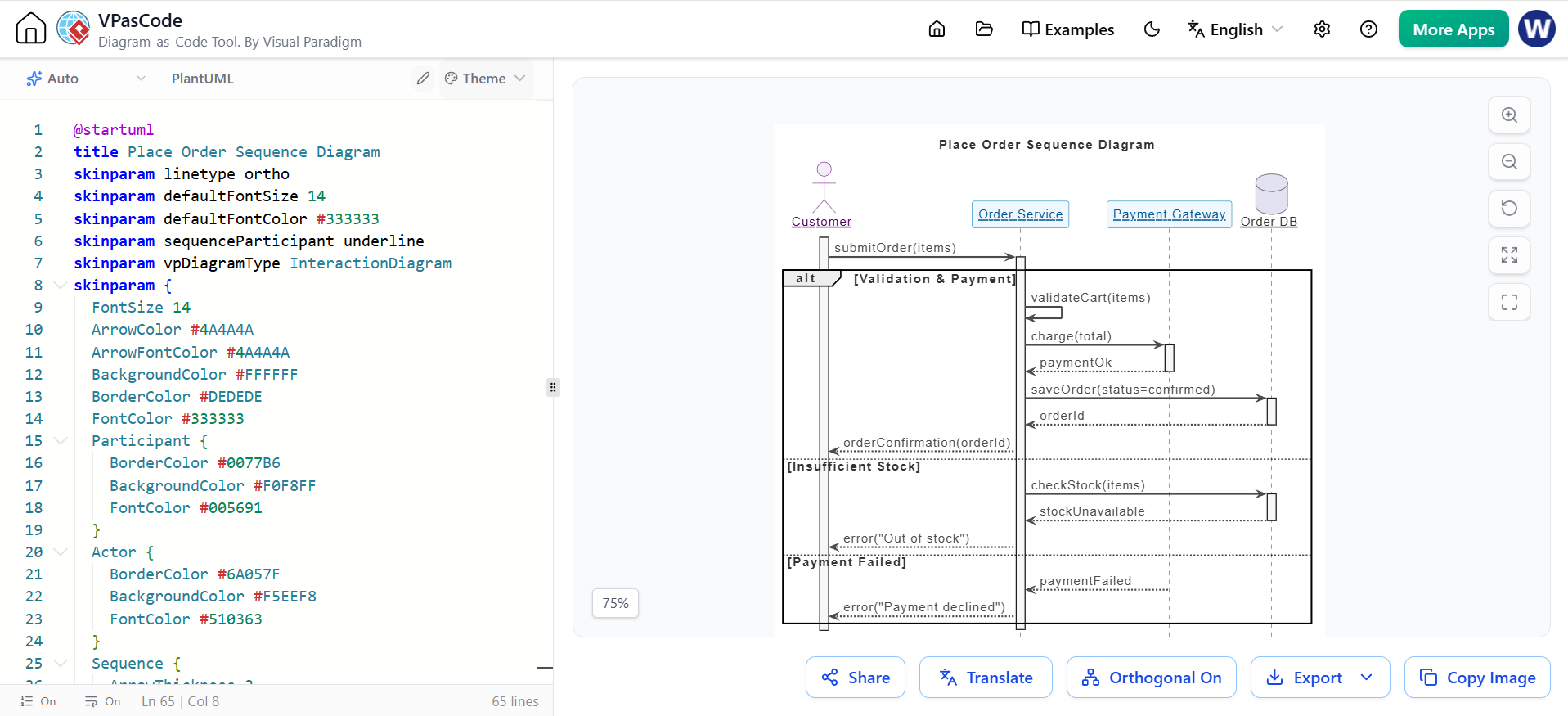1568x716 pixels.
Task: Fit diagram to screen with expand arrows
Action: click(1509, 255)
